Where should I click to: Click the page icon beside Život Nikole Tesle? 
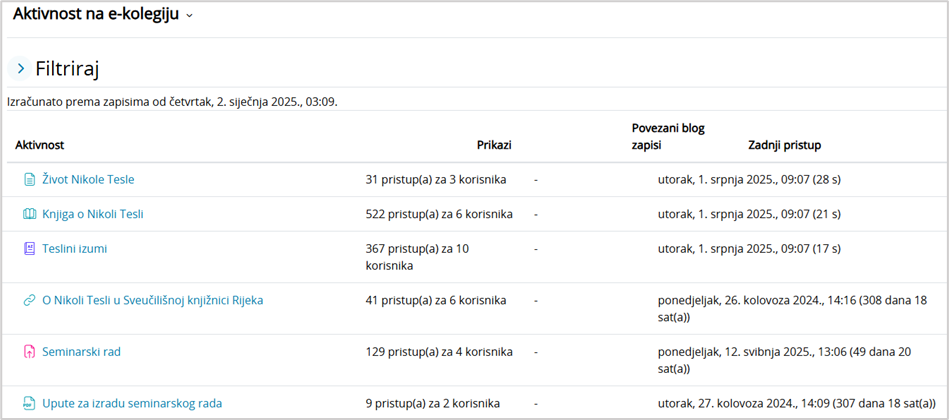29,180
